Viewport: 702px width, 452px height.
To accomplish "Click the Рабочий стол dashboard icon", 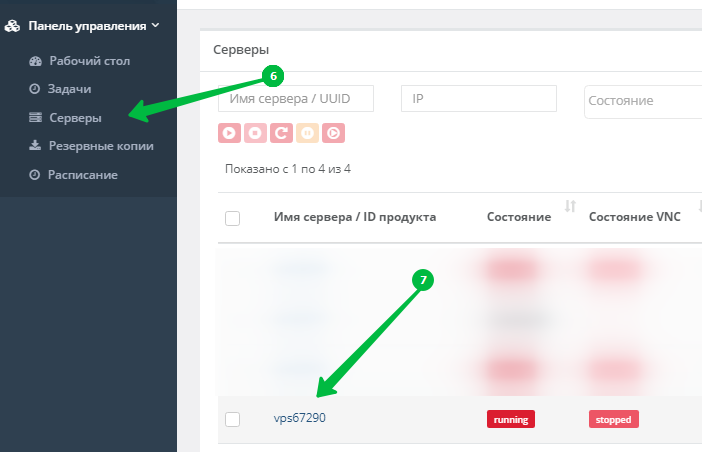I will pos(35,61).
